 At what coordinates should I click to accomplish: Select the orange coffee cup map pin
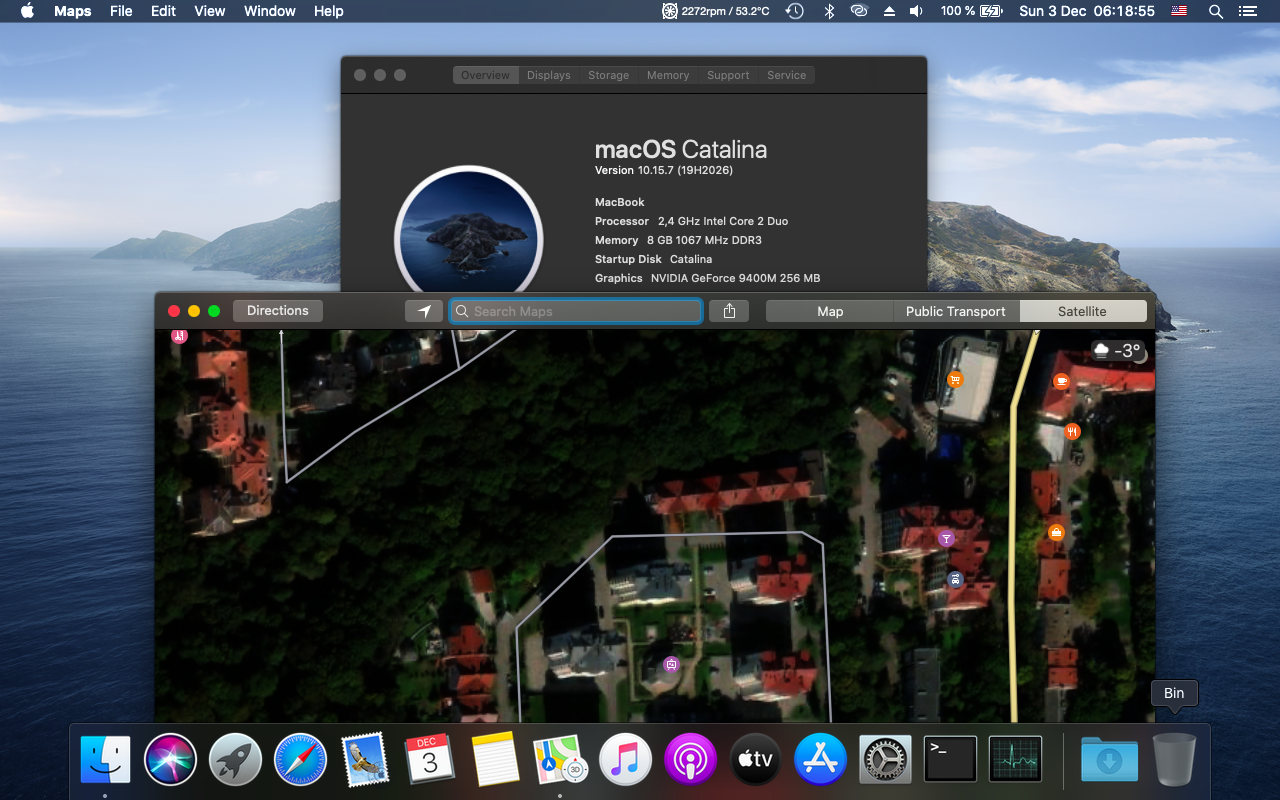1062,380
